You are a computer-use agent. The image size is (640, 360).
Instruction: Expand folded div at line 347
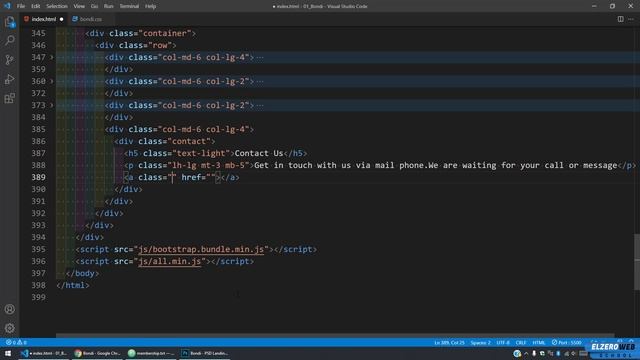52,58
